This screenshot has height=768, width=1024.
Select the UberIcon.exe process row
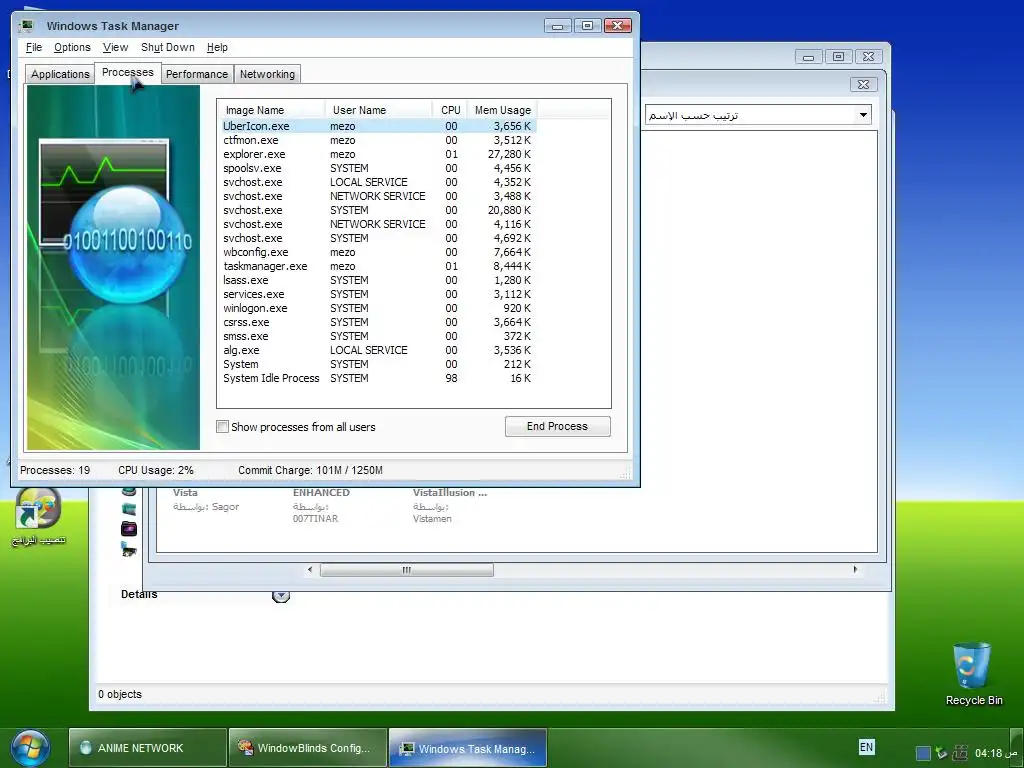pos(377,126)
